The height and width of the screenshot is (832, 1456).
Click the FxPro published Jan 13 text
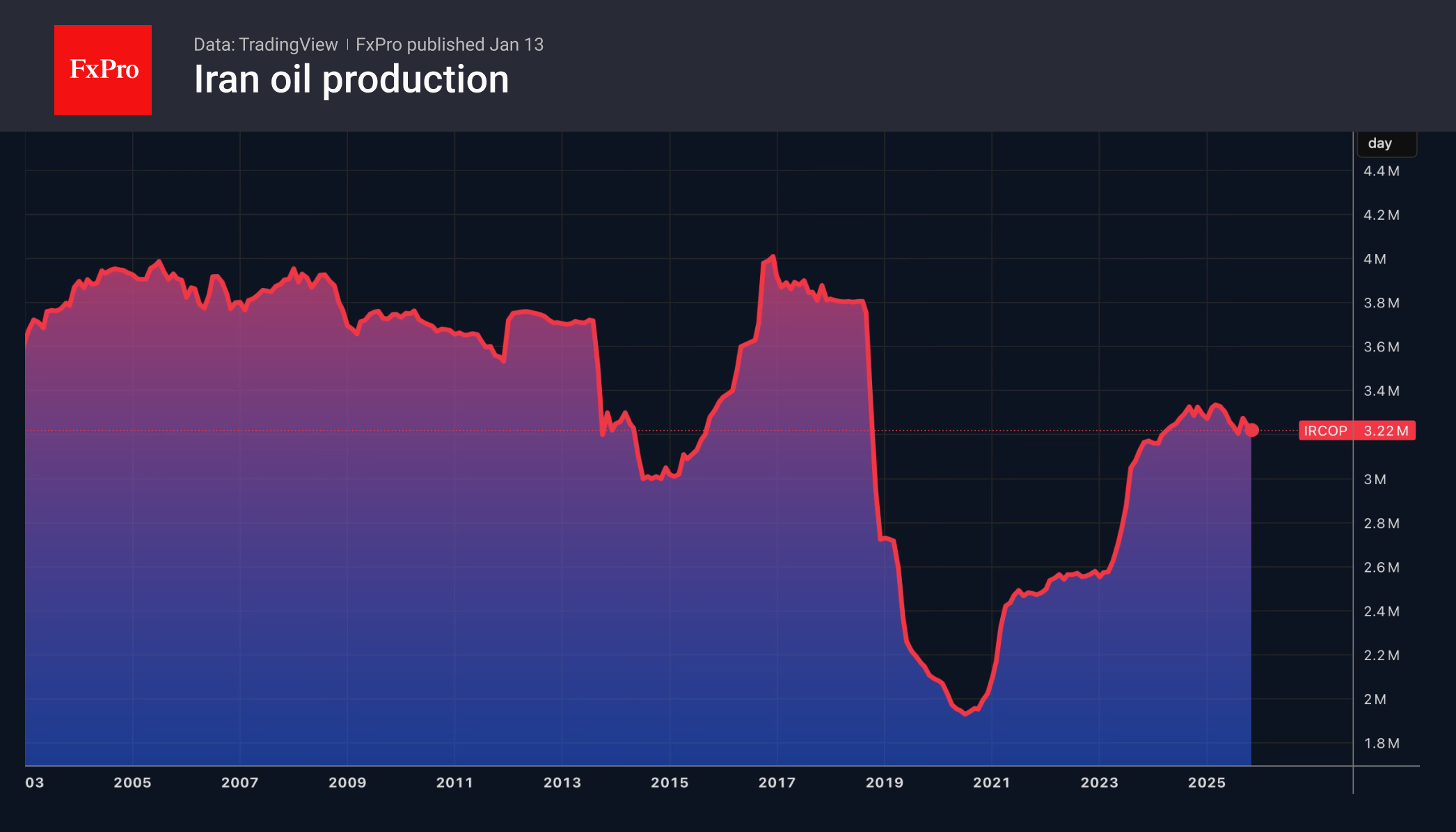(449, 45)
